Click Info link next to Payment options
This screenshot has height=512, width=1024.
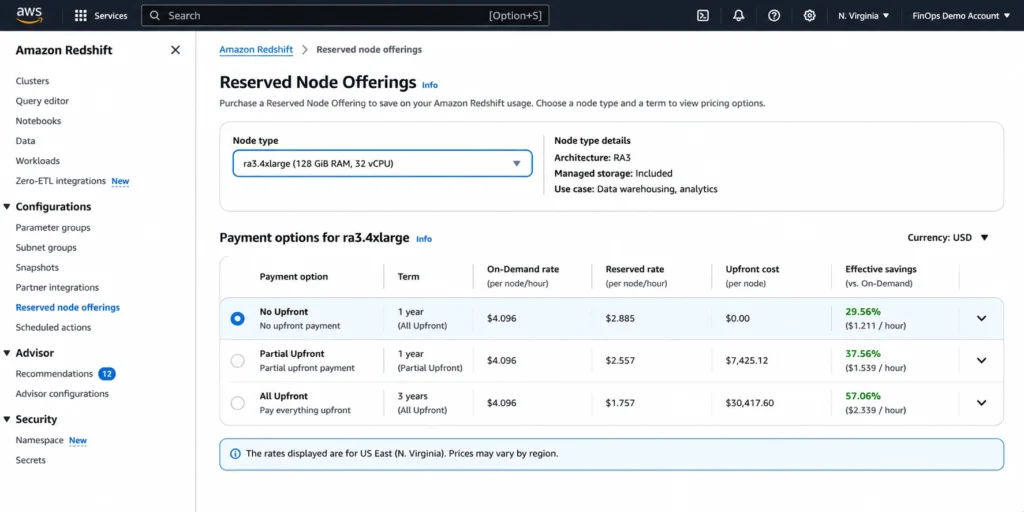pos(424,239)
